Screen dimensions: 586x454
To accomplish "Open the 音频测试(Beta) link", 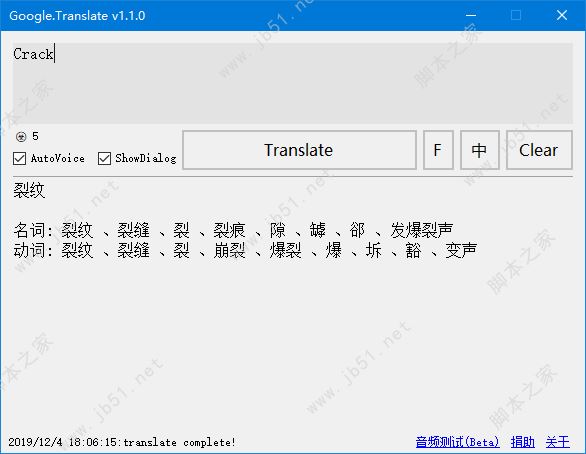I will [457, 442].
